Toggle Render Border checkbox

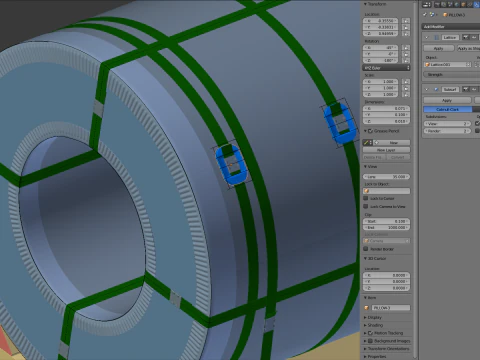click(x=366, y=249)
